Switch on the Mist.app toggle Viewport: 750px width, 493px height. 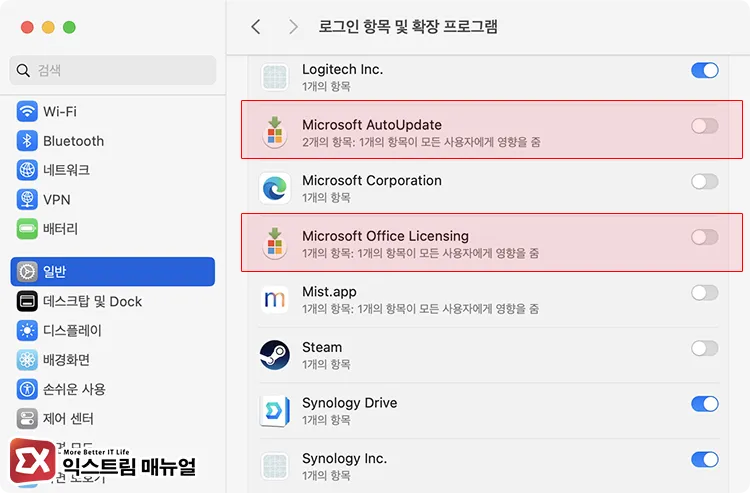click(x=705, y=293)
